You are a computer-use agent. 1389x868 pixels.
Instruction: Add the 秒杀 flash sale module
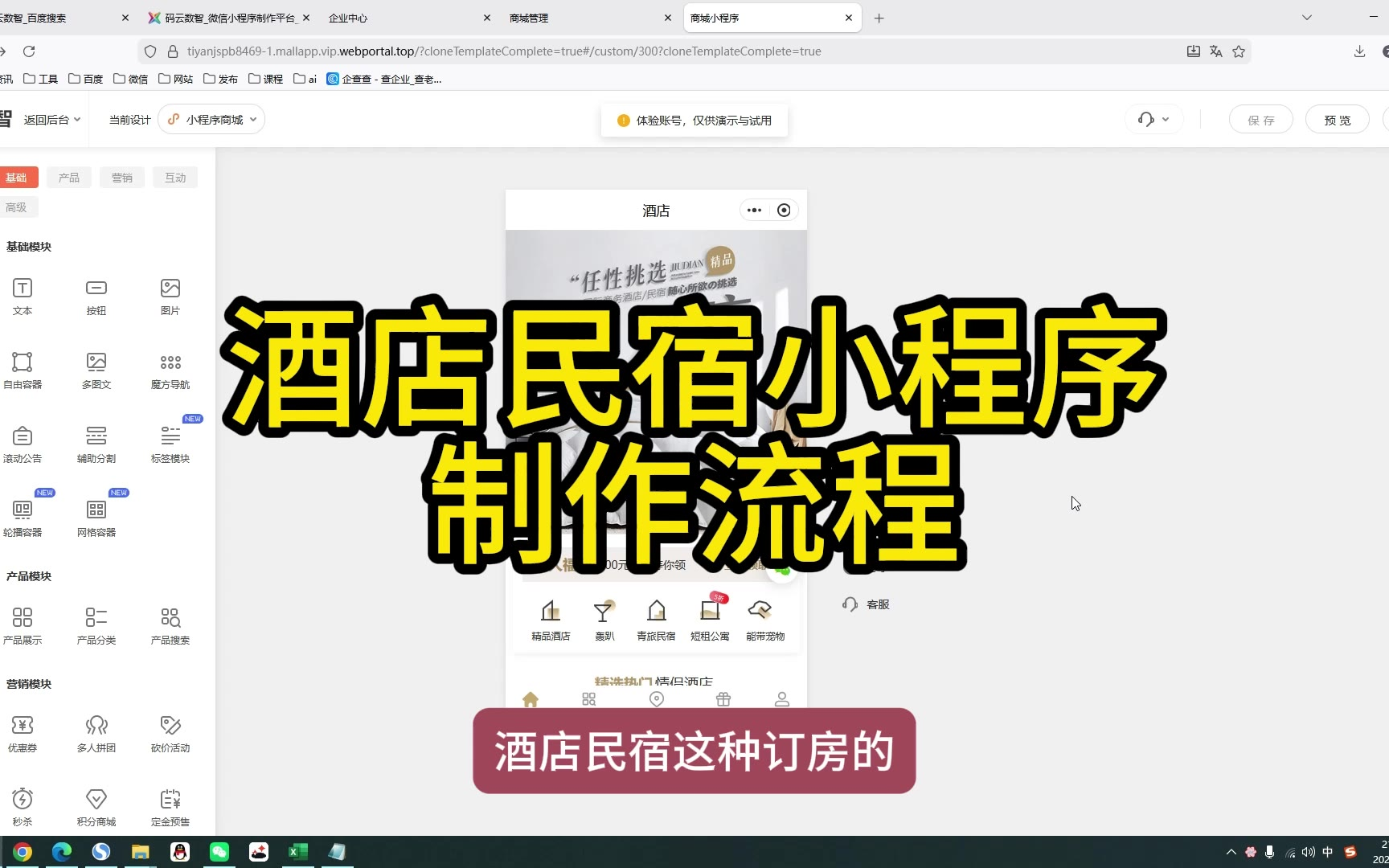pos(23,808)
